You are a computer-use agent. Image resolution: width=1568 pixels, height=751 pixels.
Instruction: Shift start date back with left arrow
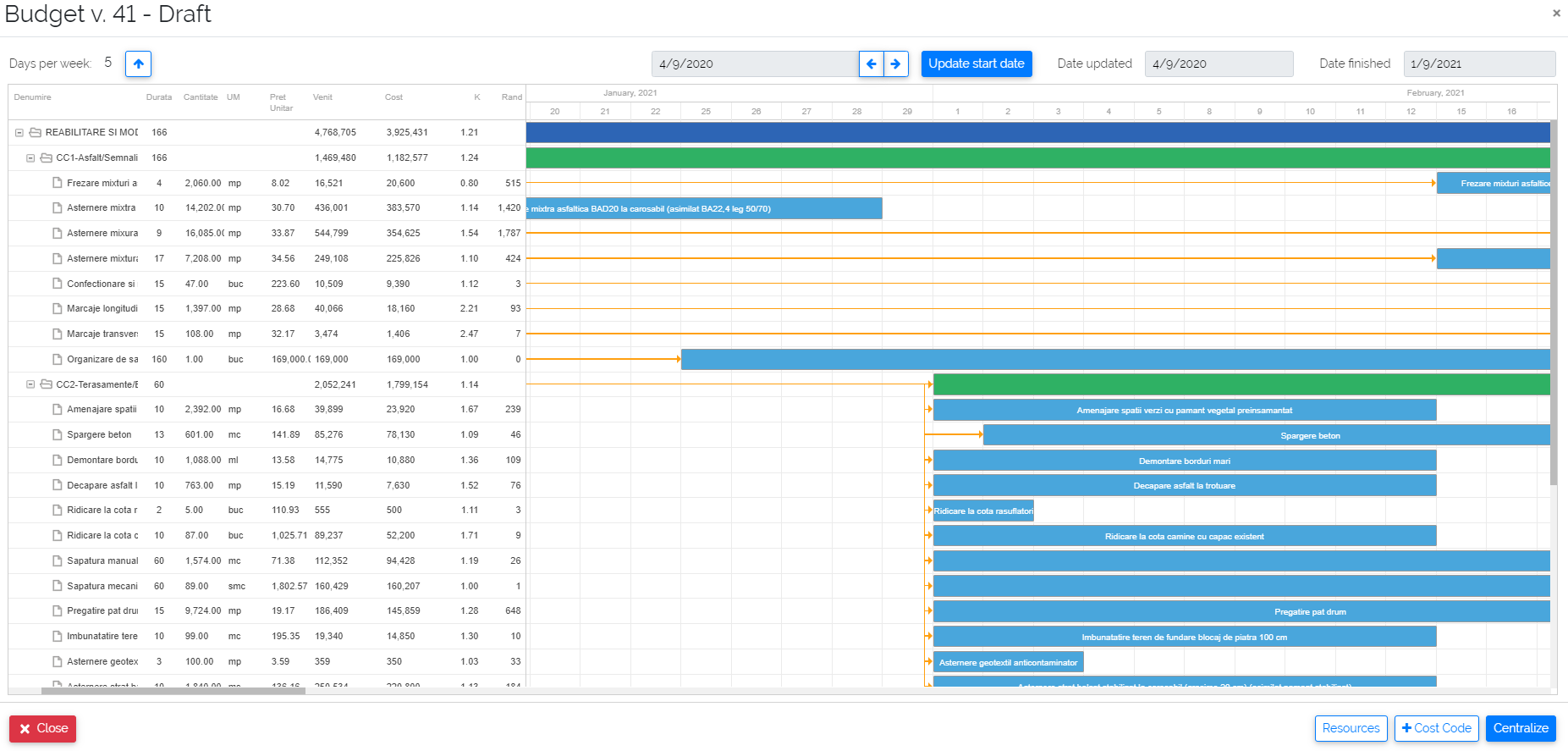pyautogui.click(x=871, y=64)
